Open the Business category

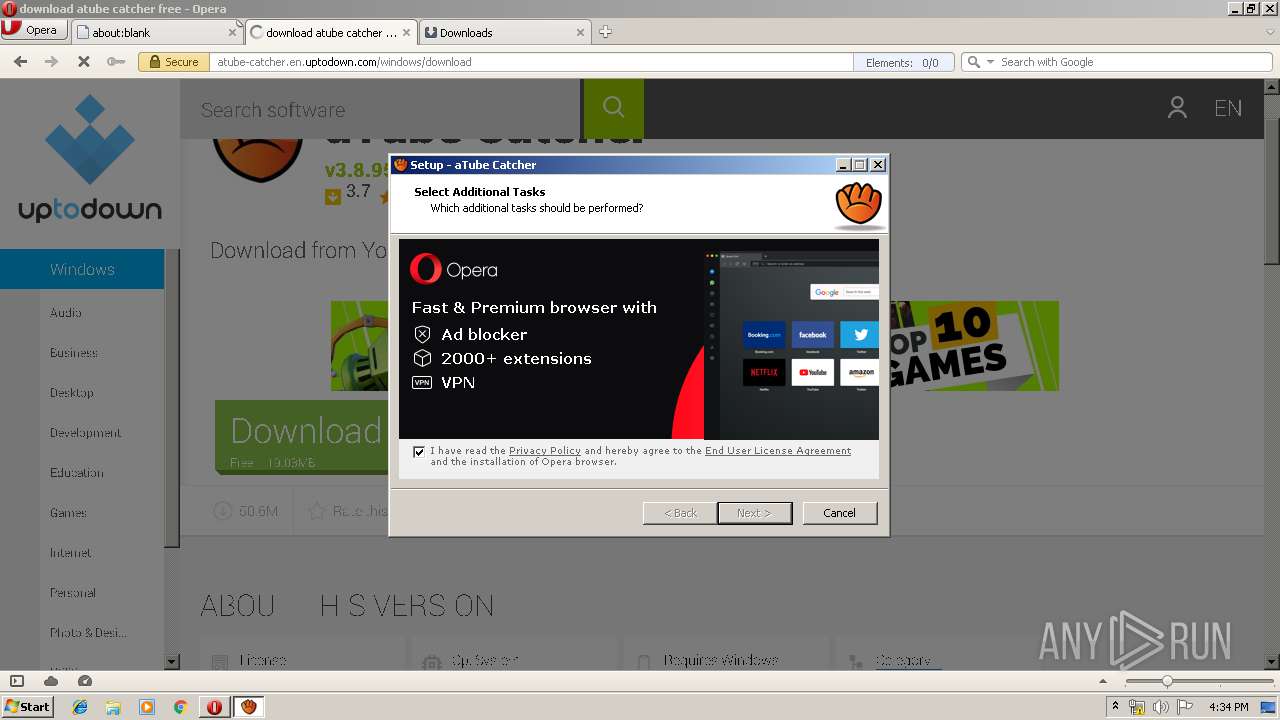click(74, 353)
